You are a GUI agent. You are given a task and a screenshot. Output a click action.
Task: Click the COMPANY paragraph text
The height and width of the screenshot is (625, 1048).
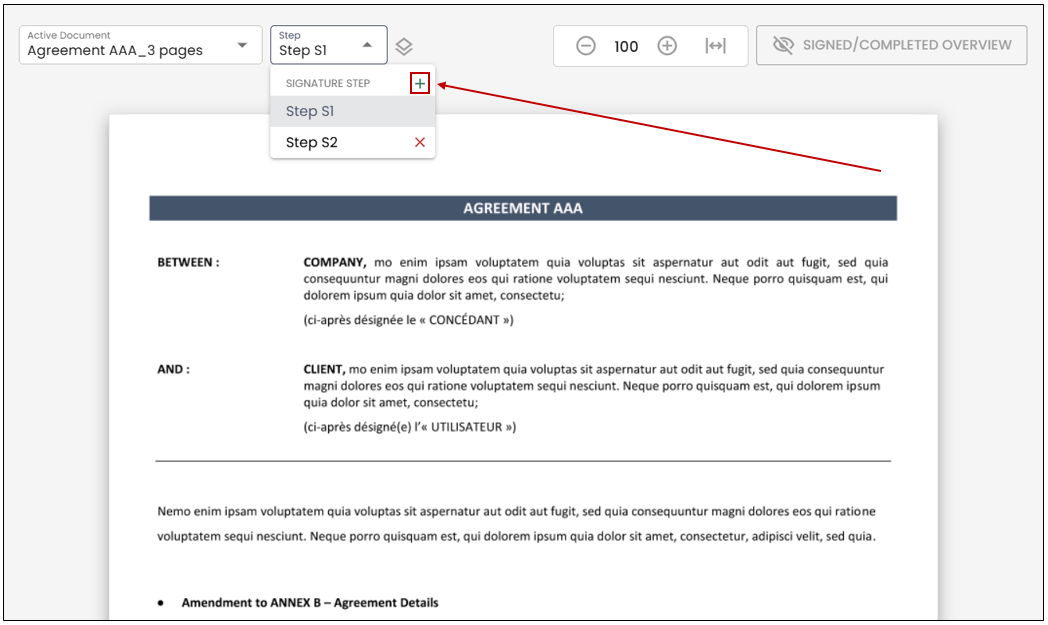pos(596,279)
